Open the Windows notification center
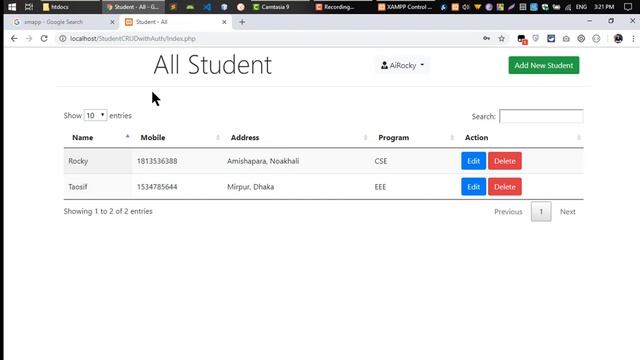The image size is (640, 360). click(x=628, y=7)
